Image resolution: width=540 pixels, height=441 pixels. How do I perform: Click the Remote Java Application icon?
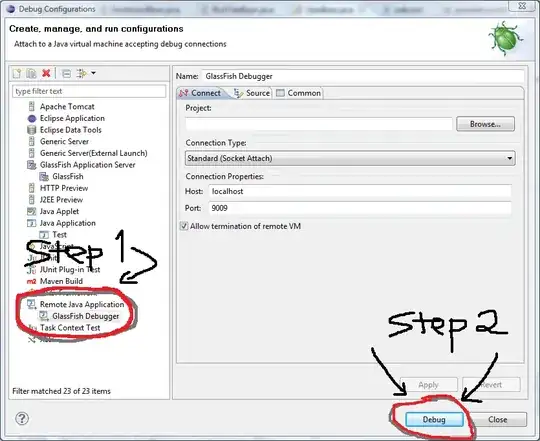coord(32,304)
